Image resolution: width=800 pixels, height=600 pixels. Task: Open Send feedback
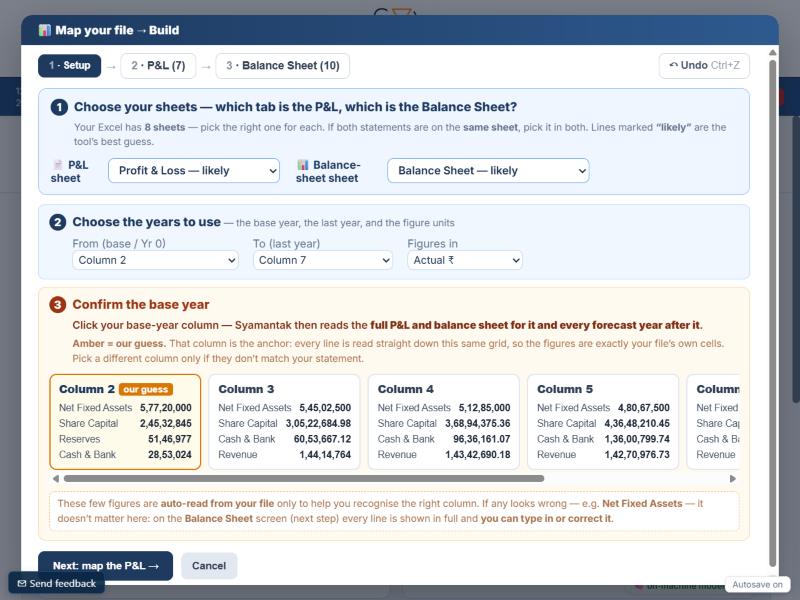[57, 583]
